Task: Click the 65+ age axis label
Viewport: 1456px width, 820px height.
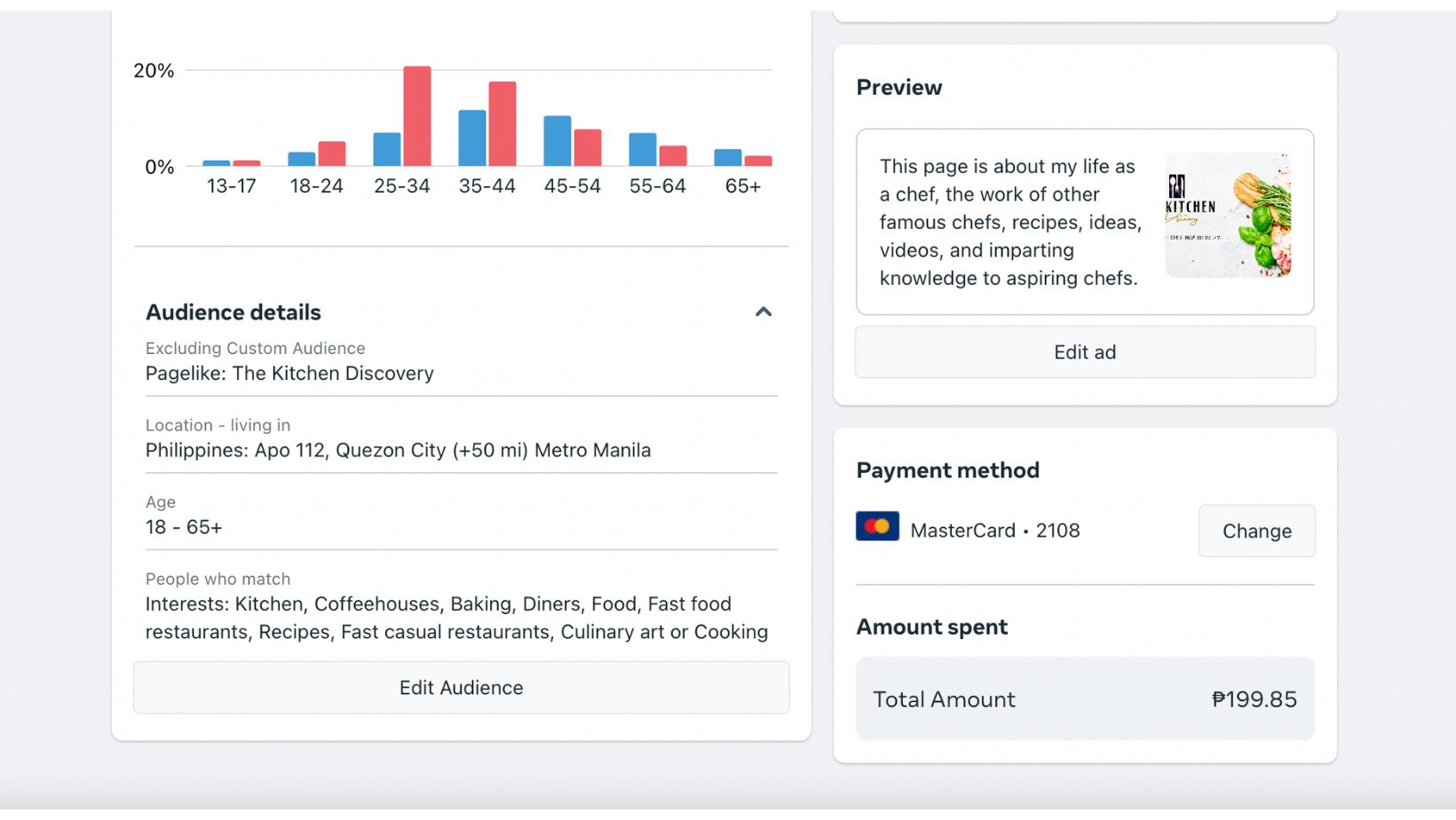Action: (743, 186)
